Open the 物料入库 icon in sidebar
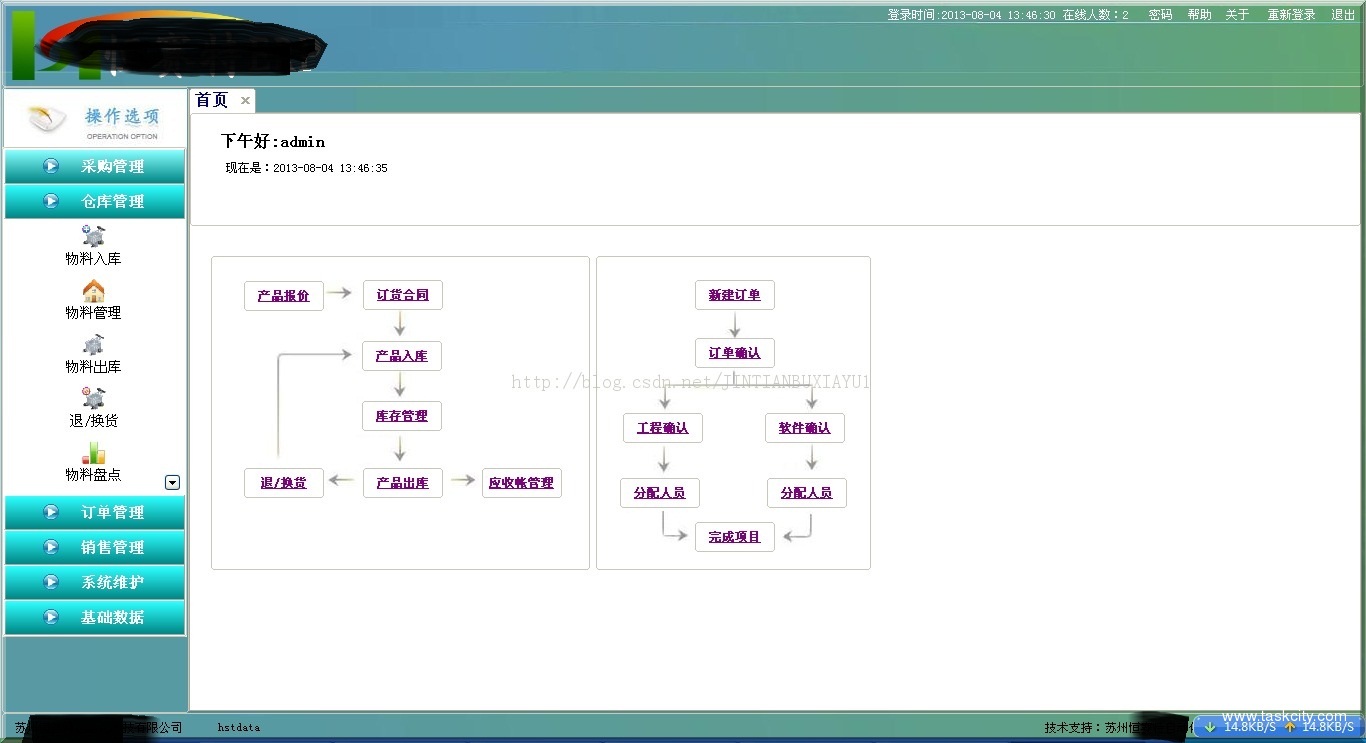The width and height of the screenshot is (1366, 743). [x=93, y=236]
